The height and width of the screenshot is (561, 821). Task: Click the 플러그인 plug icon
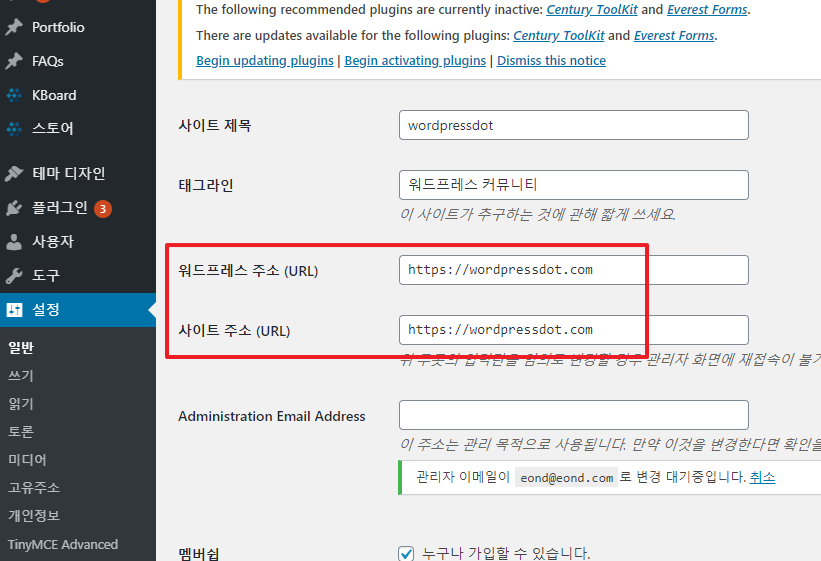coord(14,208)
